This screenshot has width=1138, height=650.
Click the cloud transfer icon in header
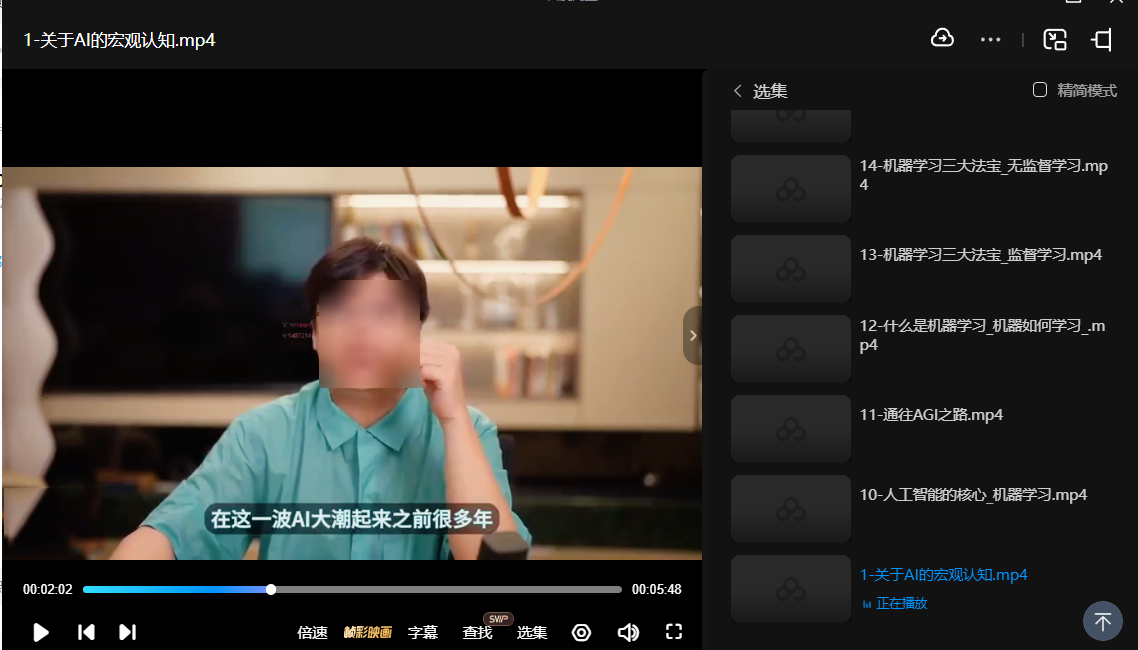coord(942,39)
